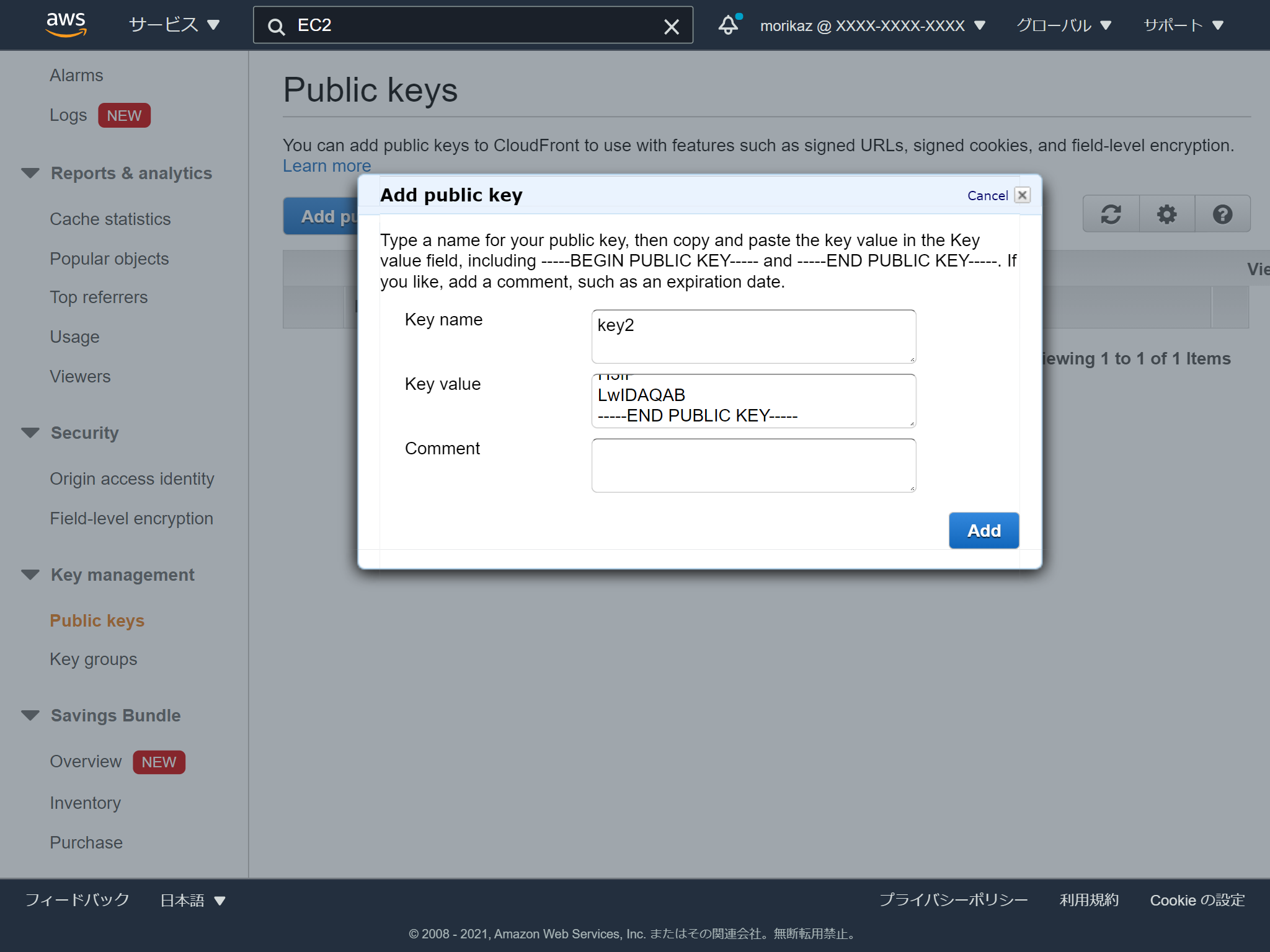Click the search magnifier icon

pyautogui.click(x=275, y=26)
